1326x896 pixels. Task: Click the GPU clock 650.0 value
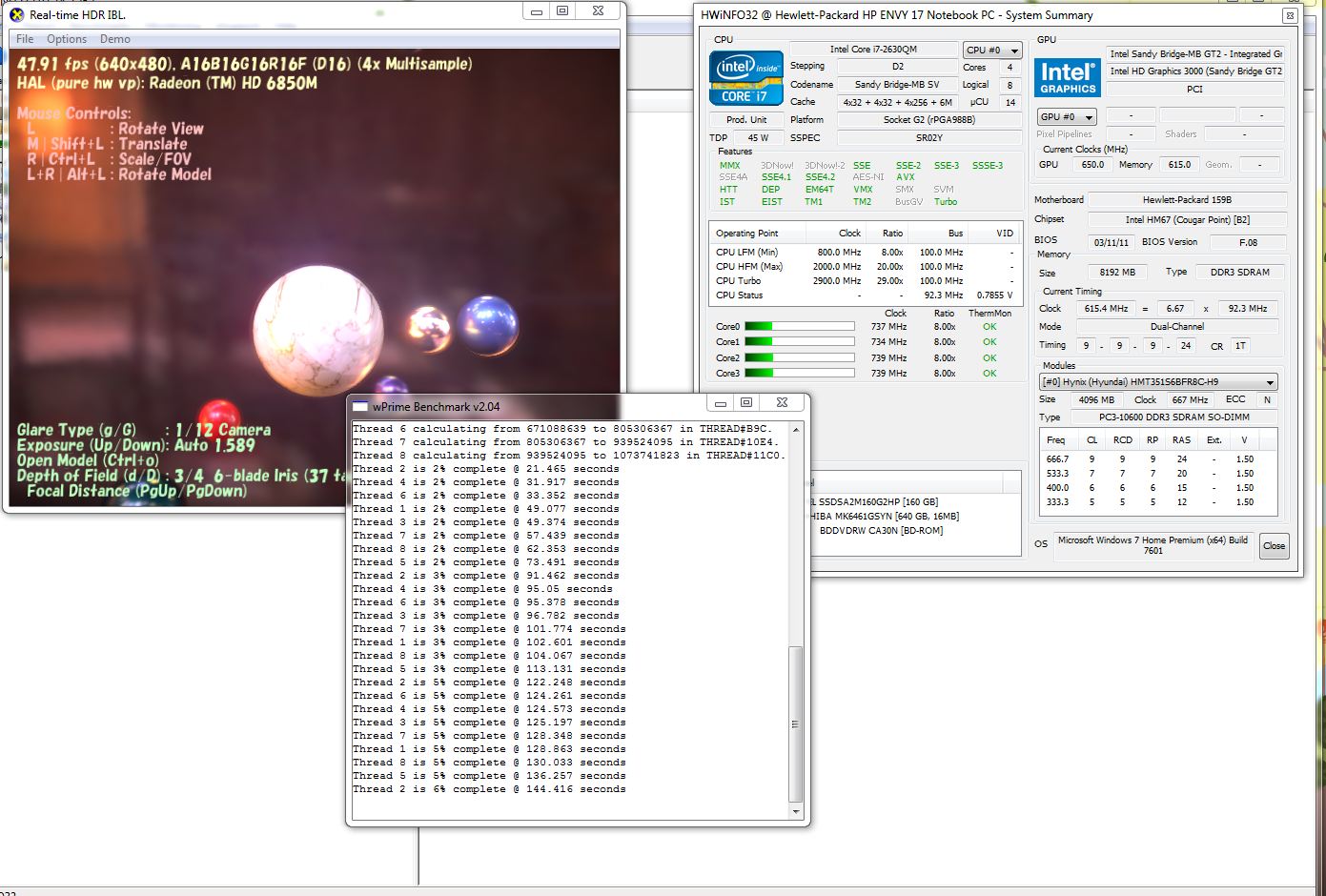[x=1092, y=165]
